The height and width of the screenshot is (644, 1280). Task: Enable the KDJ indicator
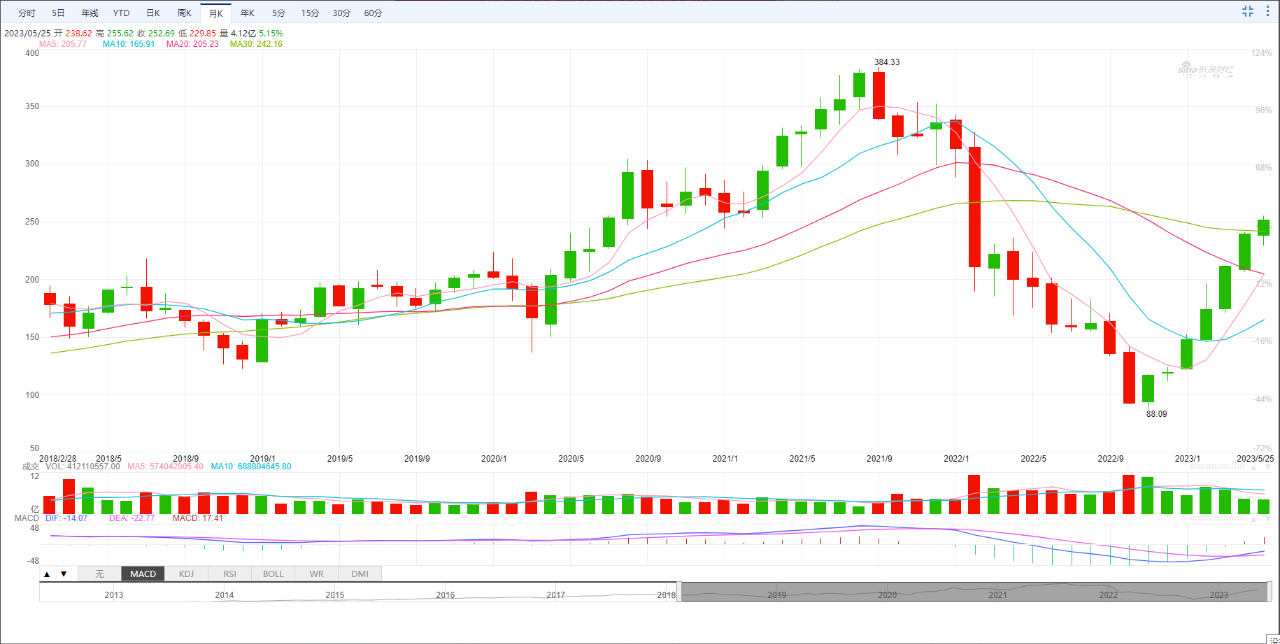pos(186,574)
